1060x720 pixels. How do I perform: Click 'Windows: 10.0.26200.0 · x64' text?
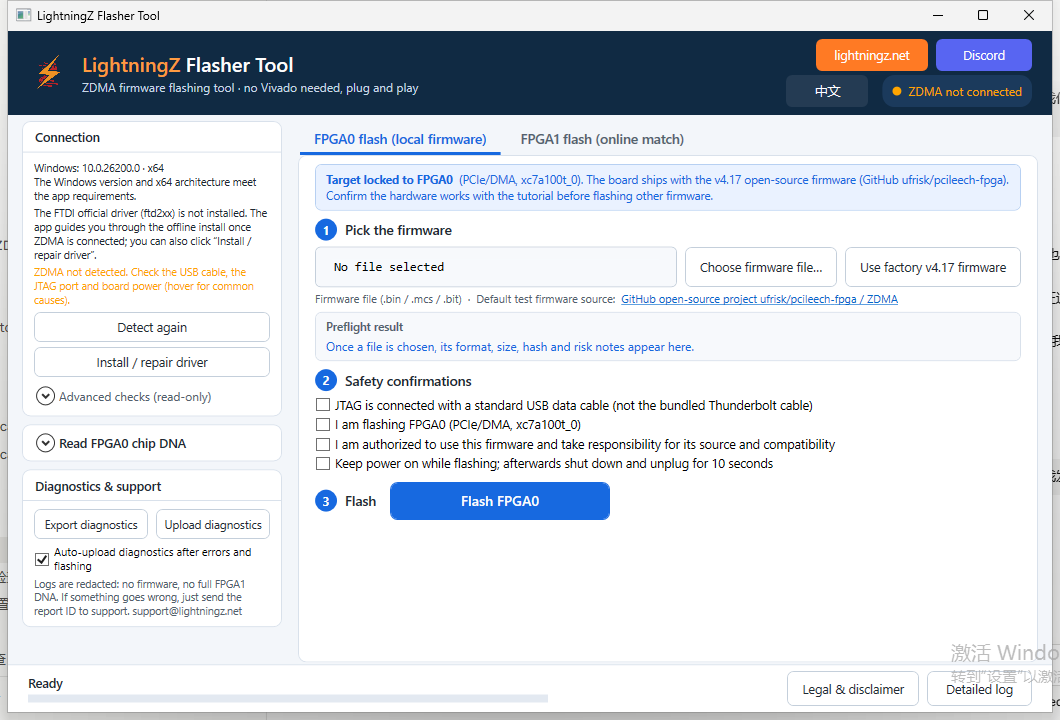click(99, 168)
